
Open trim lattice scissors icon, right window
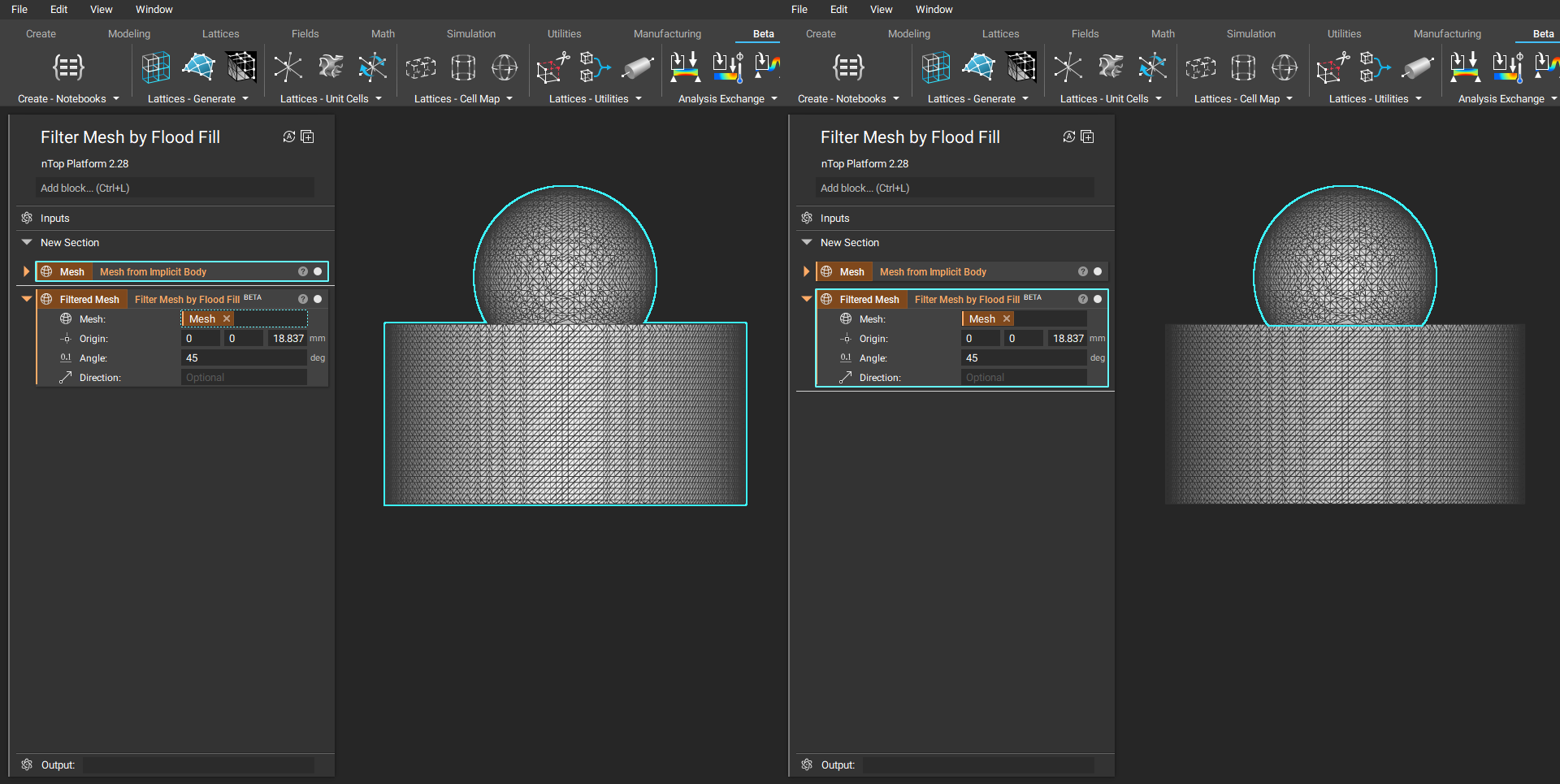(x=1332, y=67)
